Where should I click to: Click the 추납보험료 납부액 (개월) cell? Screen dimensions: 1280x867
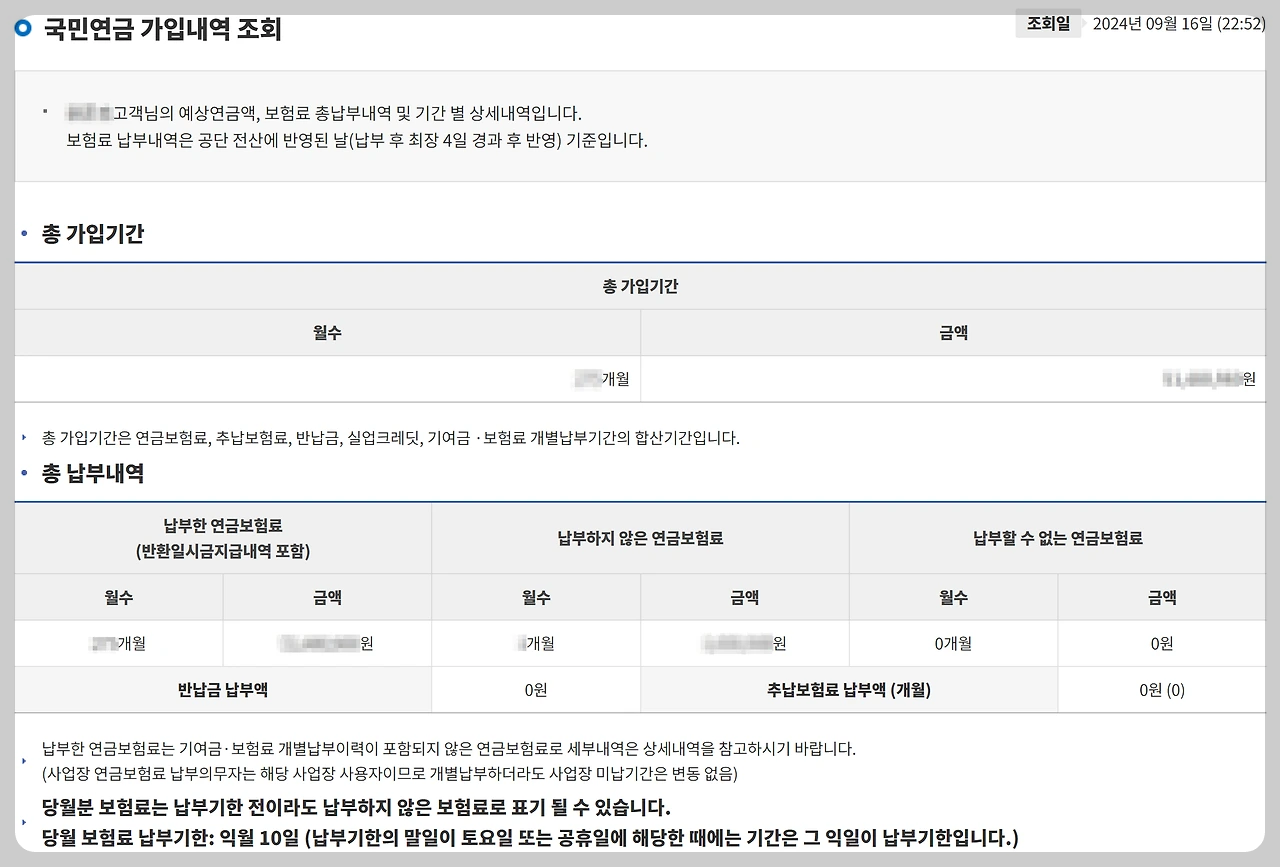848,688
